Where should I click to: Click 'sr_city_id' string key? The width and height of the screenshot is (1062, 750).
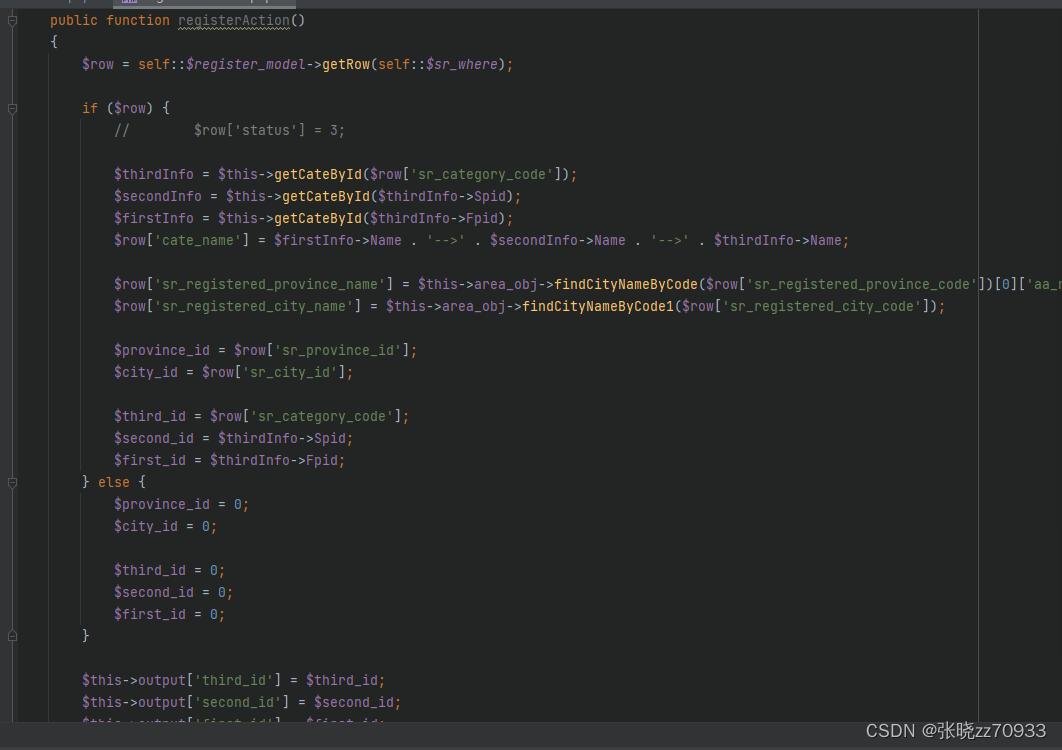(290, 372)
